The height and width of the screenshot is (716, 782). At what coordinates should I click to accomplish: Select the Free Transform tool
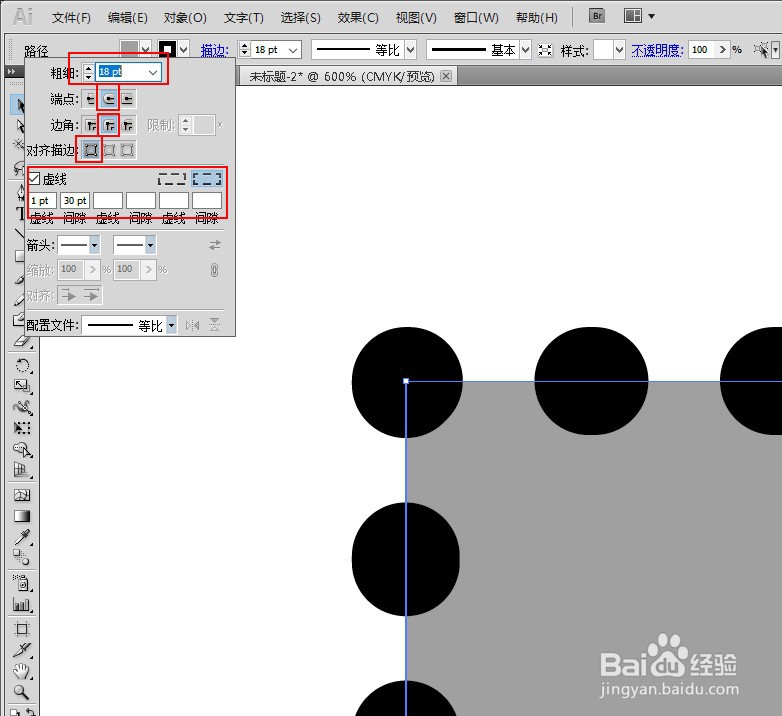pyautogui.click(x=22, y=428)
